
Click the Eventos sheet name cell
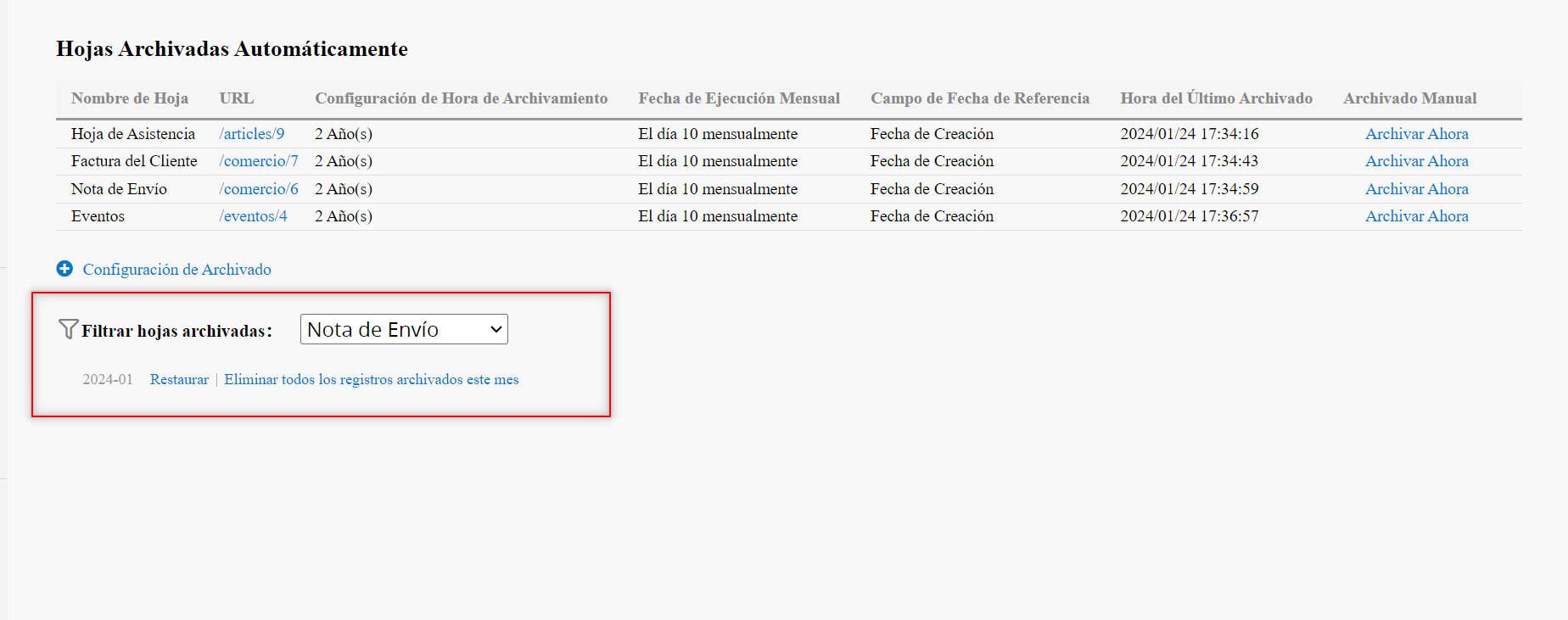[98, 216]
